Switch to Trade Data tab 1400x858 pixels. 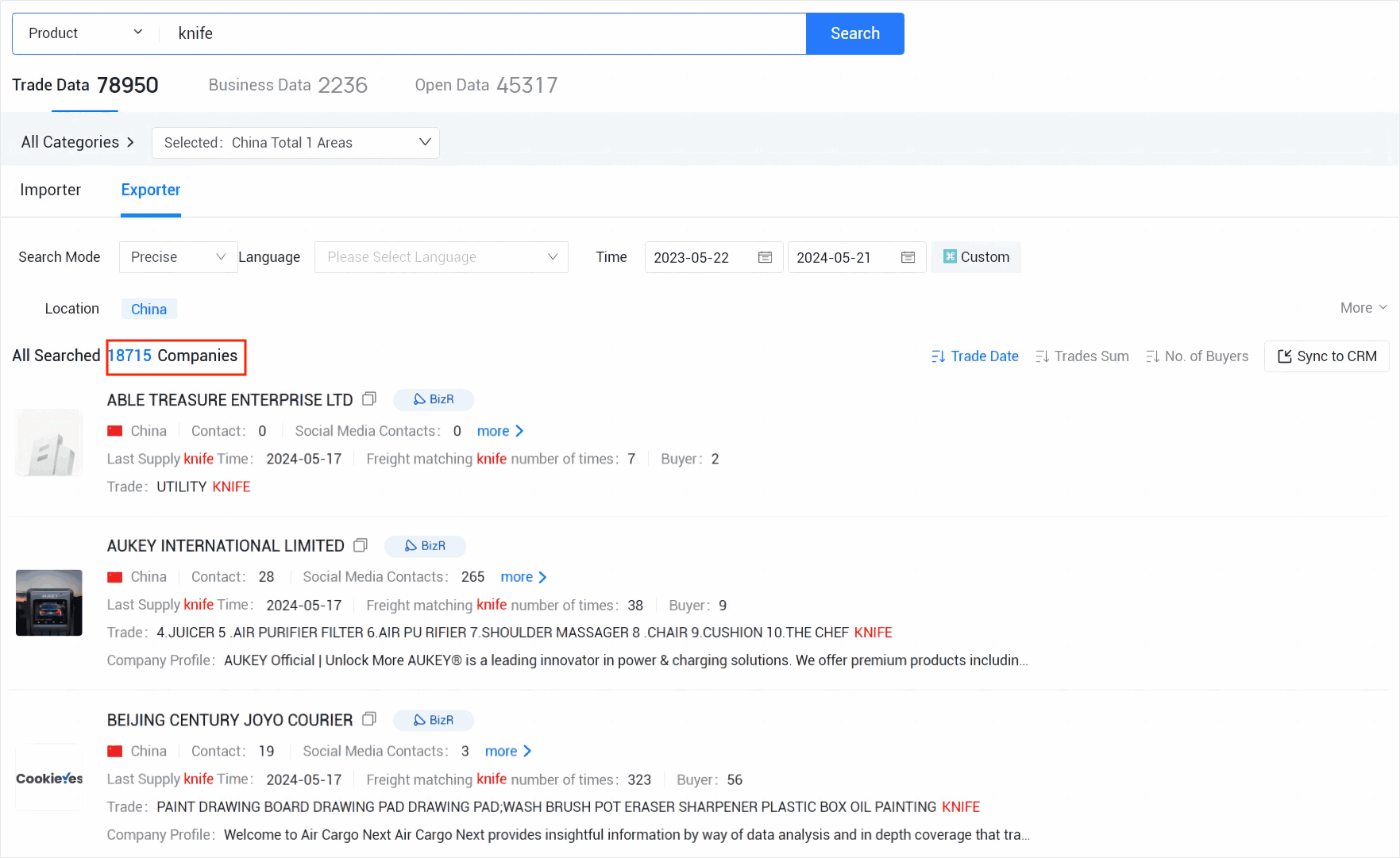[85, 85]
